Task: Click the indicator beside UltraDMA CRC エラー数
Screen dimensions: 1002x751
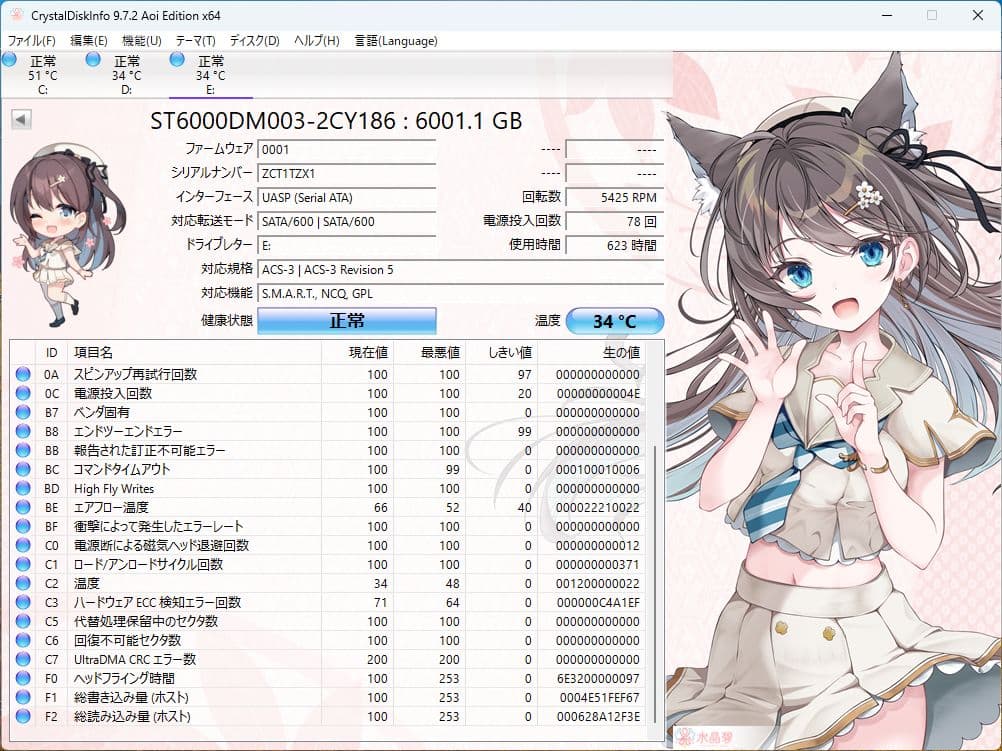Action: click(22, 659)
